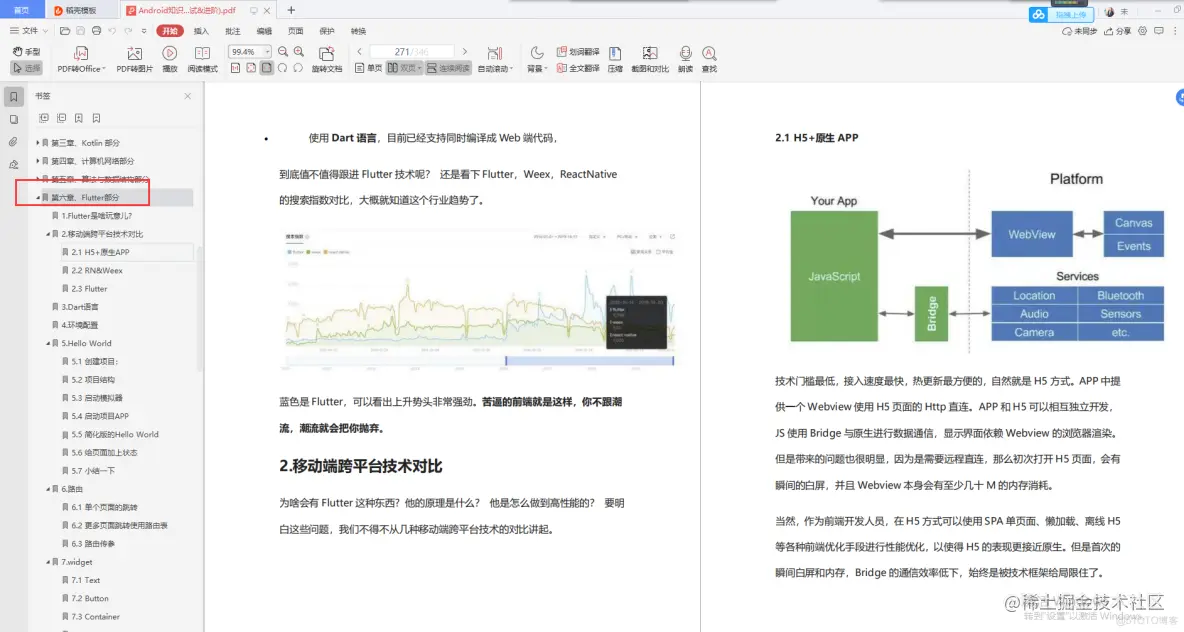Screen dimensions: 1184x632
Task: Open the 截图和对比 screenshot compare tool
Action: click(x=652, y=58)
